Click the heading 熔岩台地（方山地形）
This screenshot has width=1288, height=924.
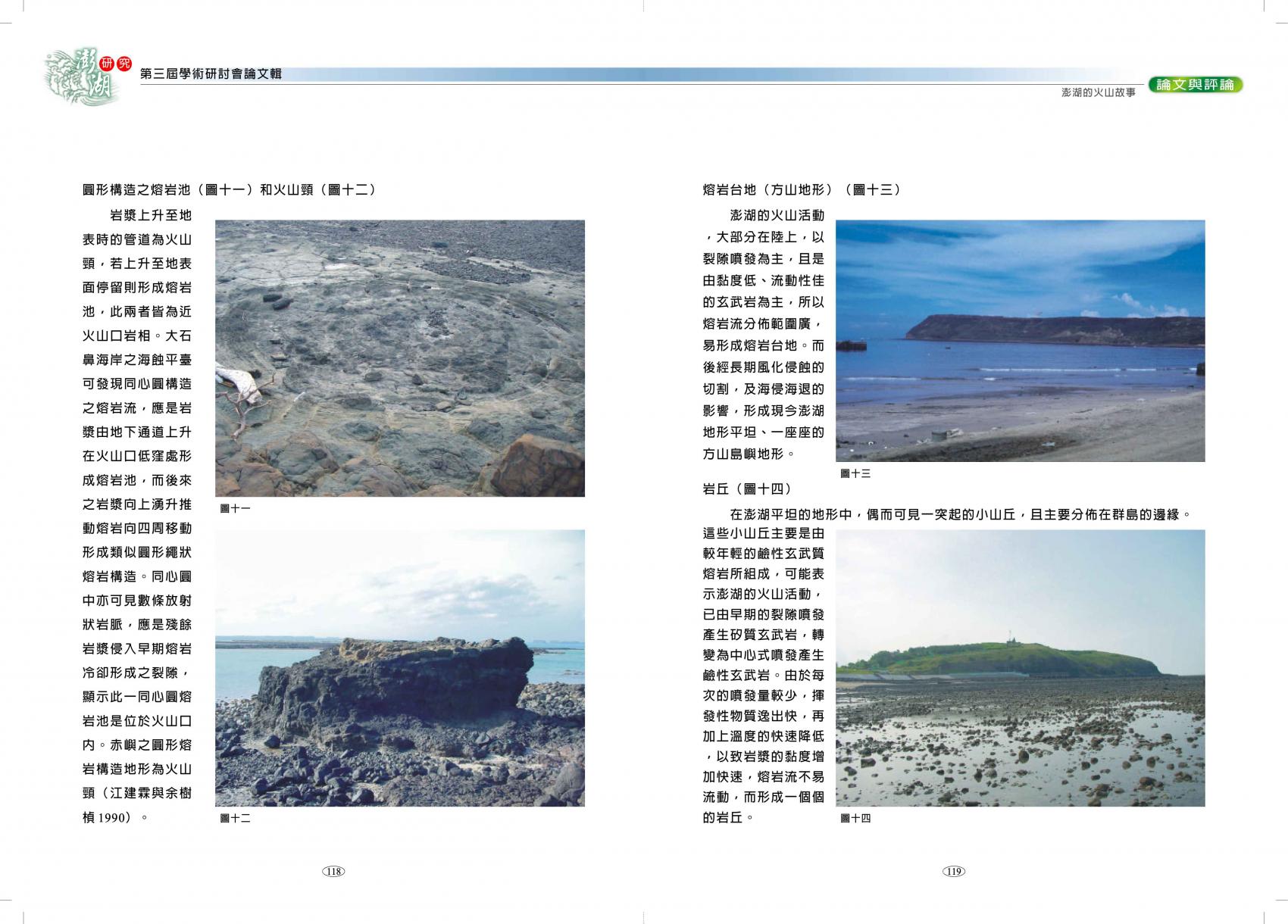click(802, 189)
